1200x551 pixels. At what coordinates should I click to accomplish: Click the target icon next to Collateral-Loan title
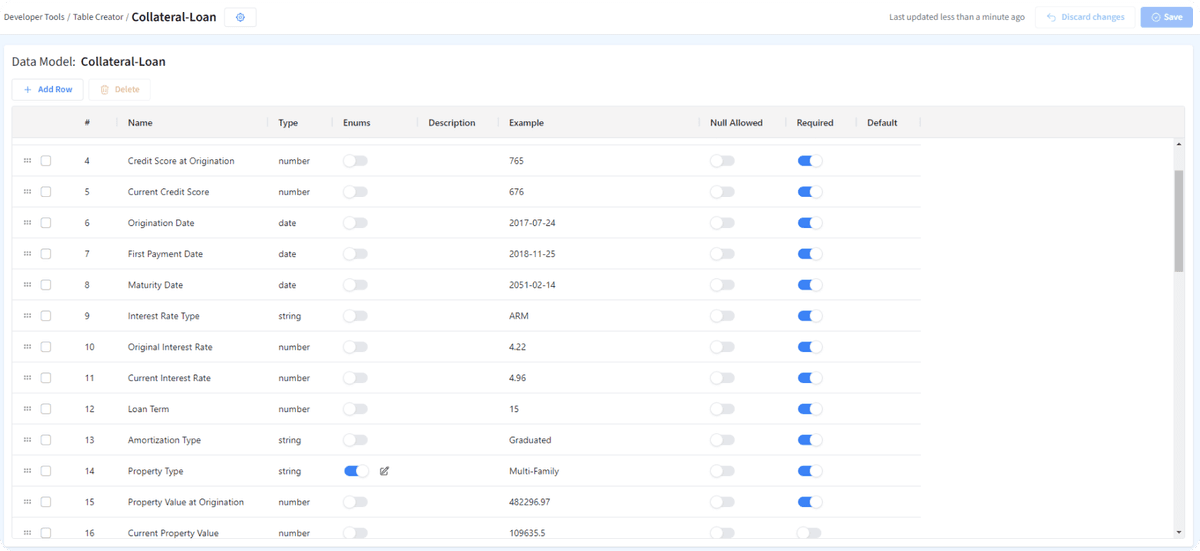click(240, 17)
